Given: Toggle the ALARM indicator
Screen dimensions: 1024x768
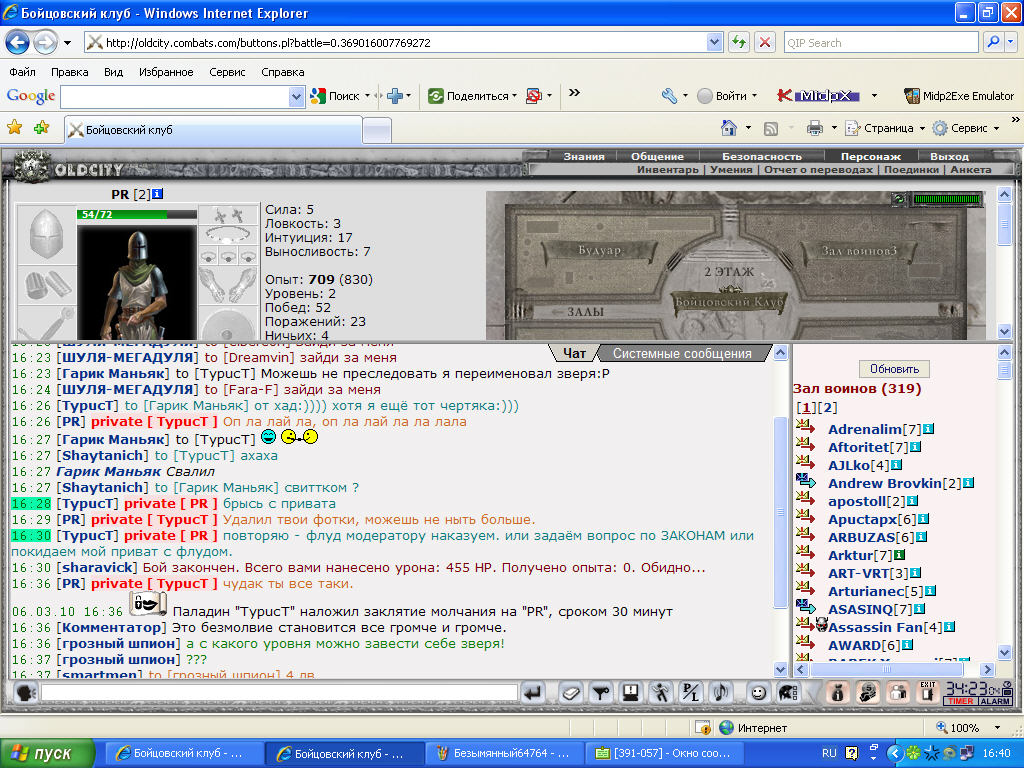Looking at the screenshot, I should [x=995, y=701].
